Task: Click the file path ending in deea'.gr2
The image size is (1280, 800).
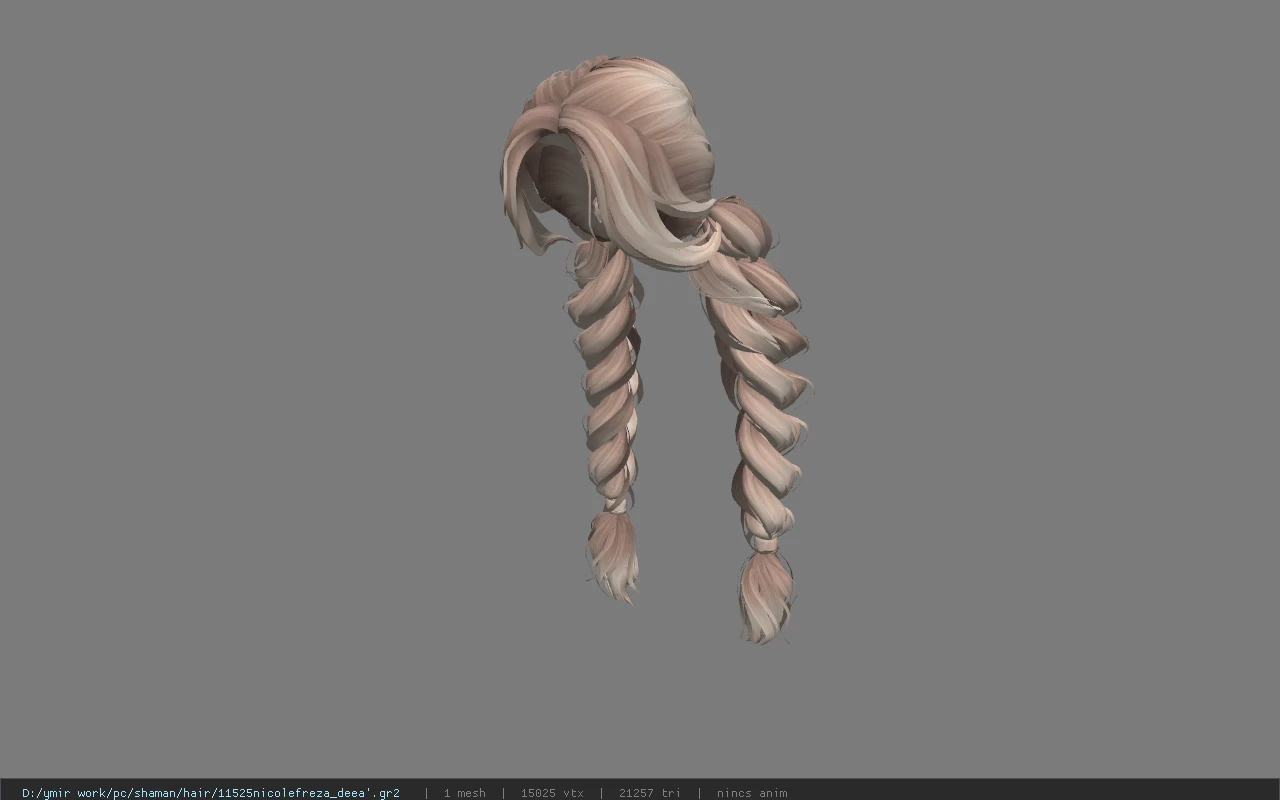Action: pos(211,793)
